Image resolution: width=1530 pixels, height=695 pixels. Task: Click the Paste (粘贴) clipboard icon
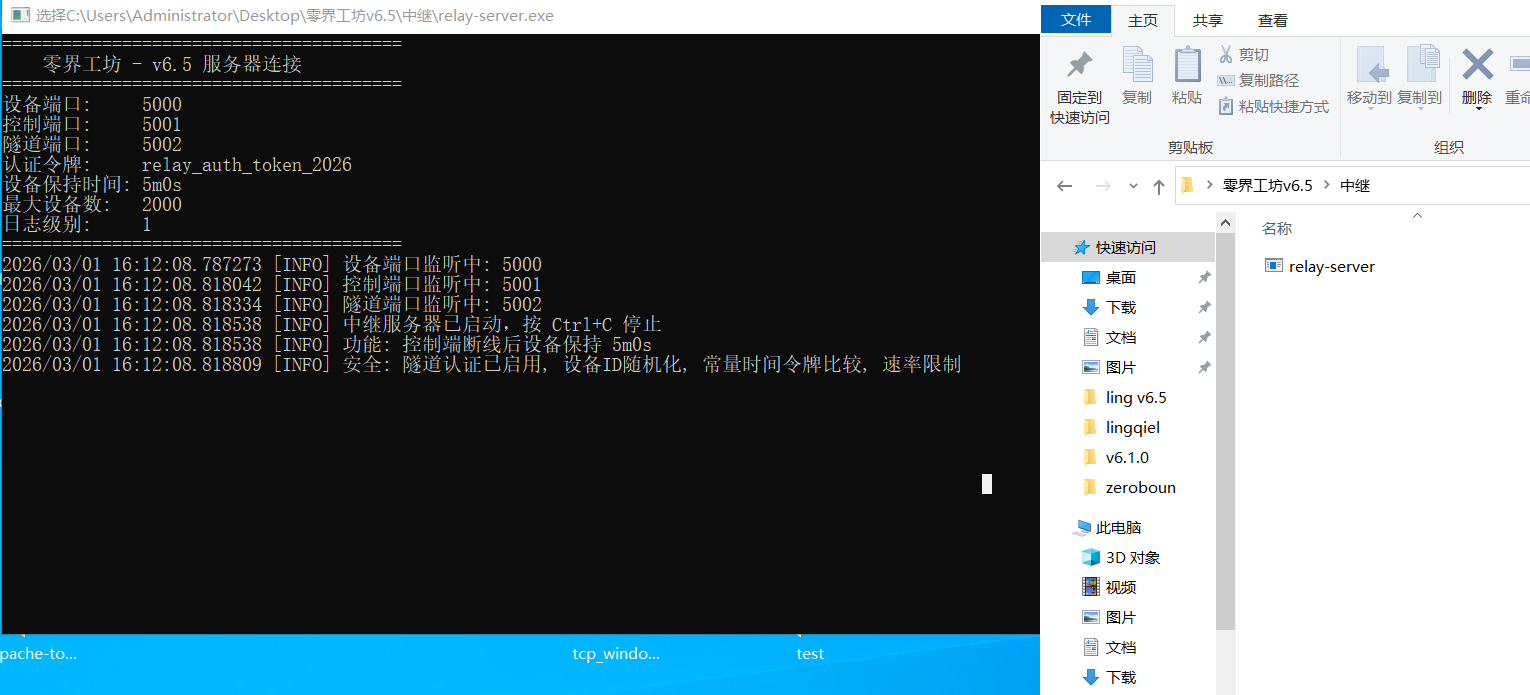(x=1187, y=65)
